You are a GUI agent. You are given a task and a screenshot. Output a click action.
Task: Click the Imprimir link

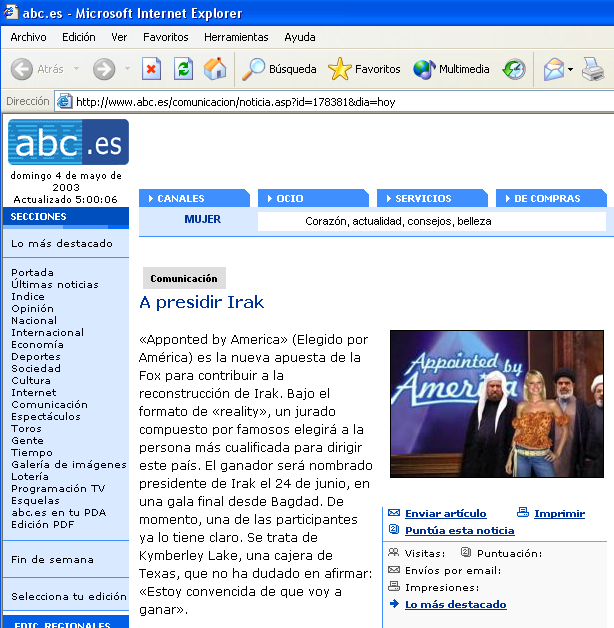point(560,513)
